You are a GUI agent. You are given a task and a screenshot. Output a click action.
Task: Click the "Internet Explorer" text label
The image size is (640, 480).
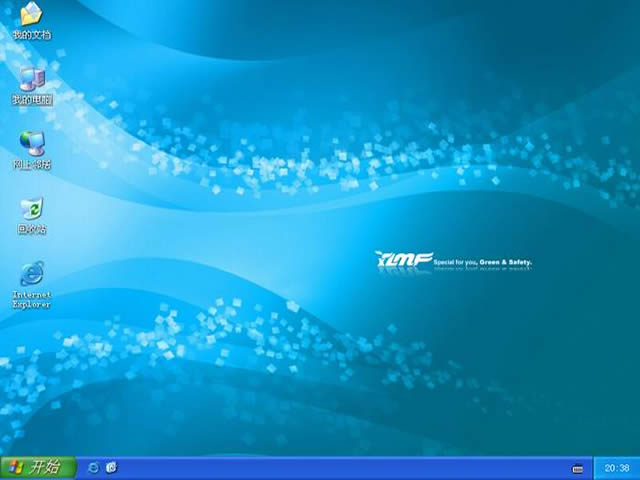tap(31, 300)
